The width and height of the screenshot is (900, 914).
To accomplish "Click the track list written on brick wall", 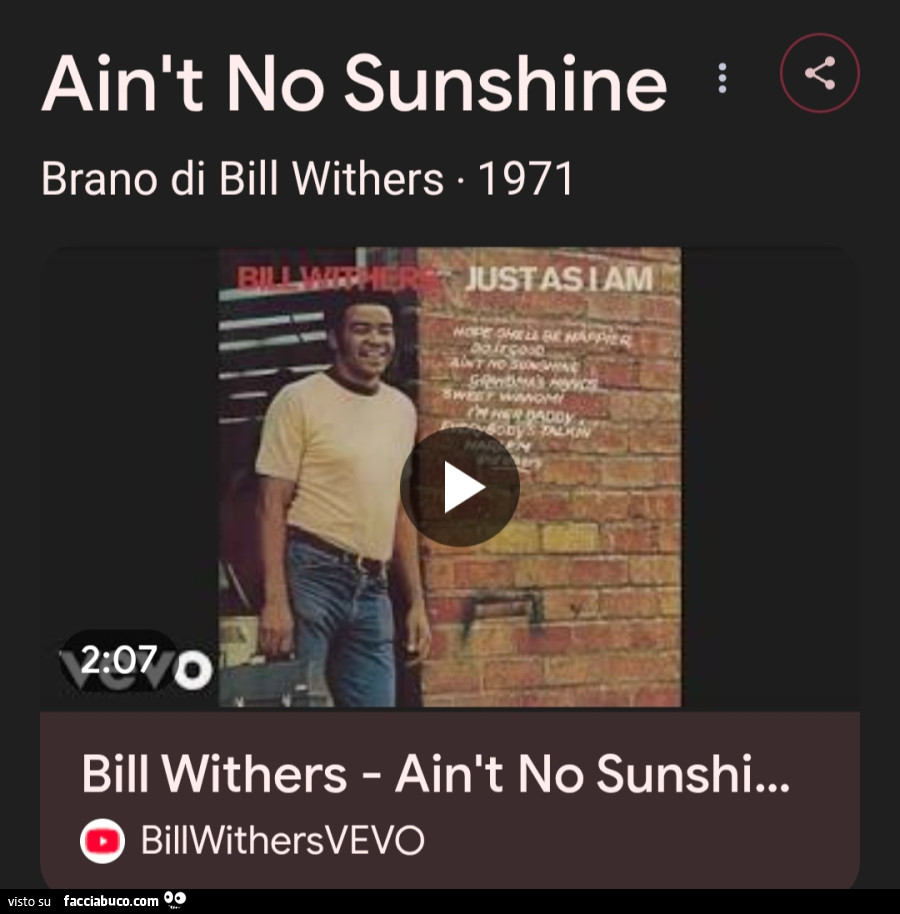I will click(536, 398).
